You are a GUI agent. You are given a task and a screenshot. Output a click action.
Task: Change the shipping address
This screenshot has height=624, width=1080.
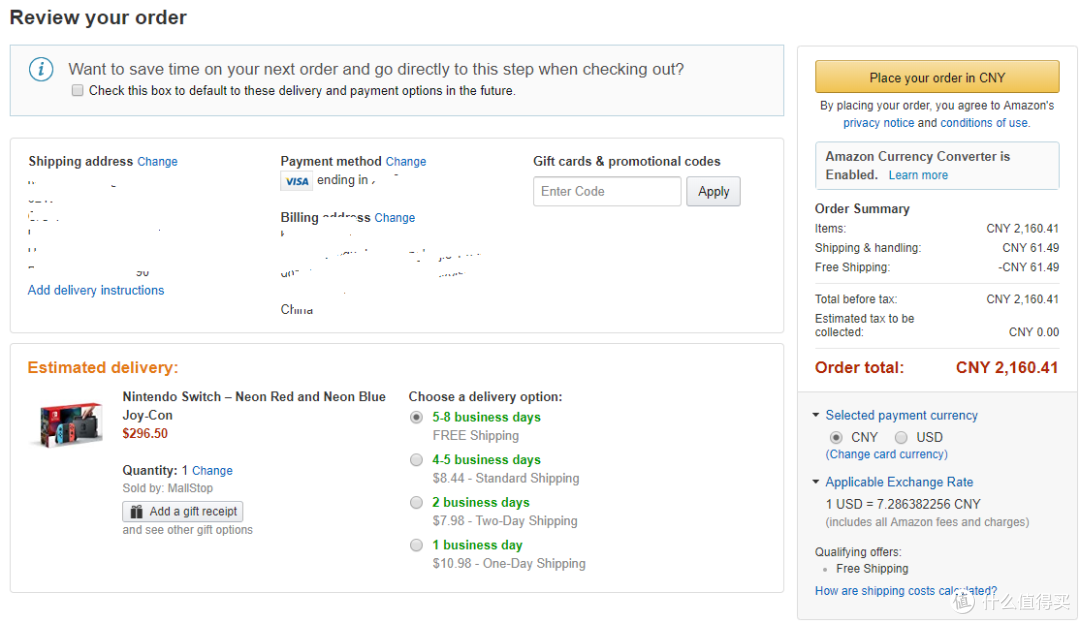point(157,162)
